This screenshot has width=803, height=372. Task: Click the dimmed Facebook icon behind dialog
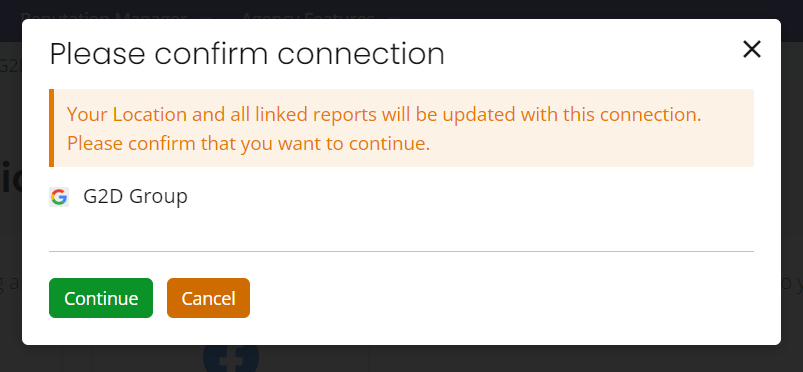(x=231, y=358)
